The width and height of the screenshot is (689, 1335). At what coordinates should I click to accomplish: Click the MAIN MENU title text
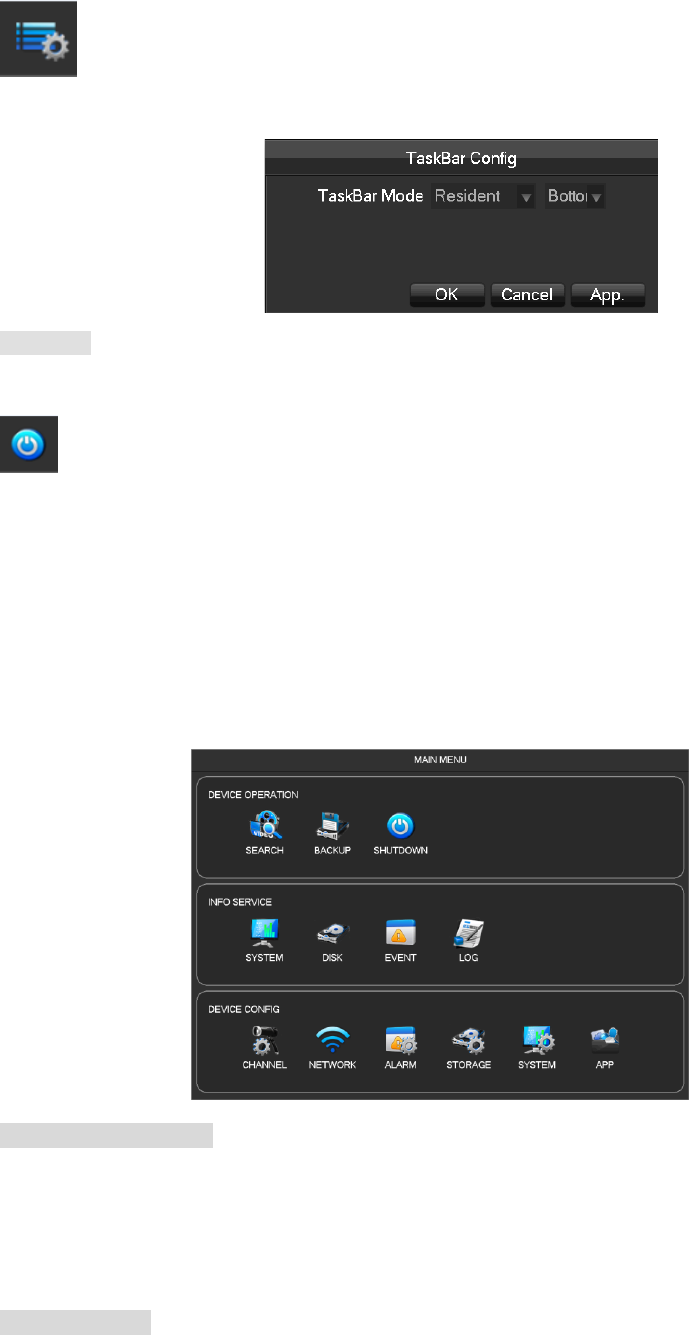pos(441,760)
